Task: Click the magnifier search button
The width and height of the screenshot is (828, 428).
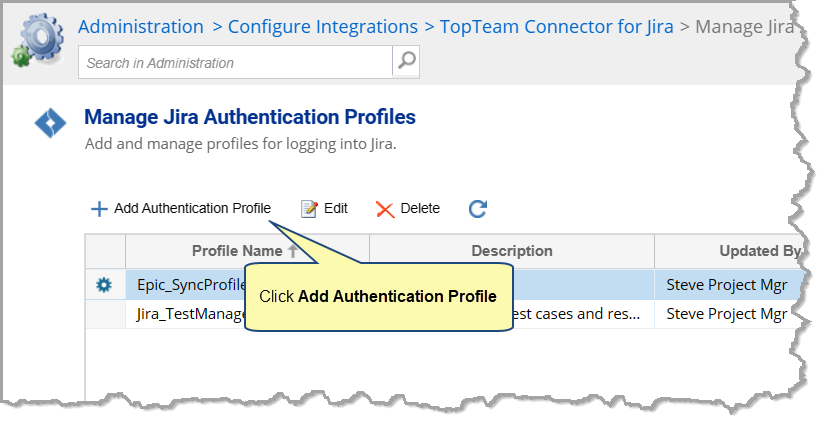Action: point(406,62)
